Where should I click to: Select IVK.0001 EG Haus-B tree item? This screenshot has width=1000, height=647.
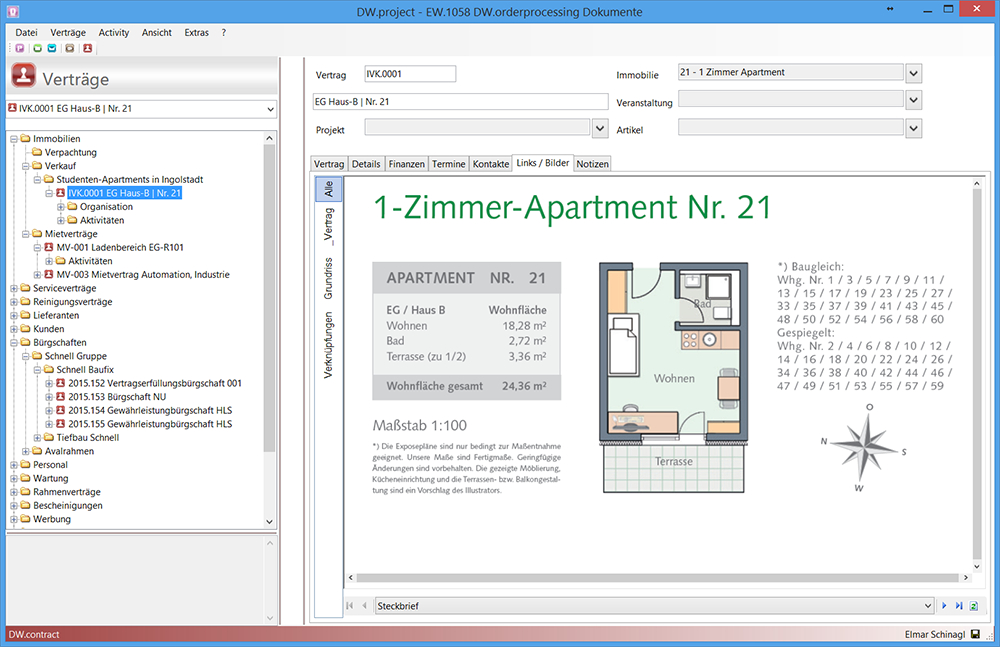click(x=125, y=193)
